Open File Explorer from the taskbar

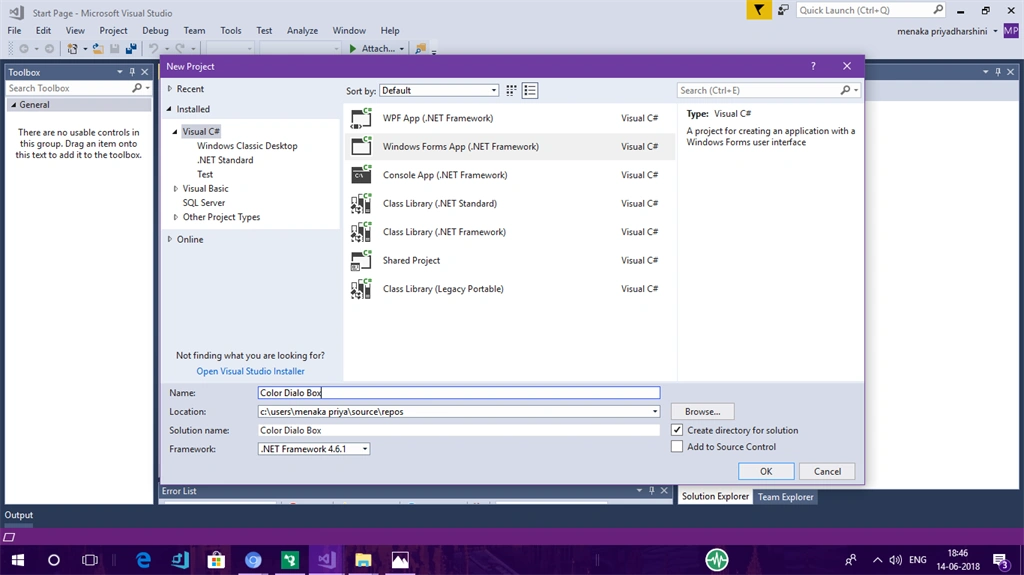click(x=363, y=560)
